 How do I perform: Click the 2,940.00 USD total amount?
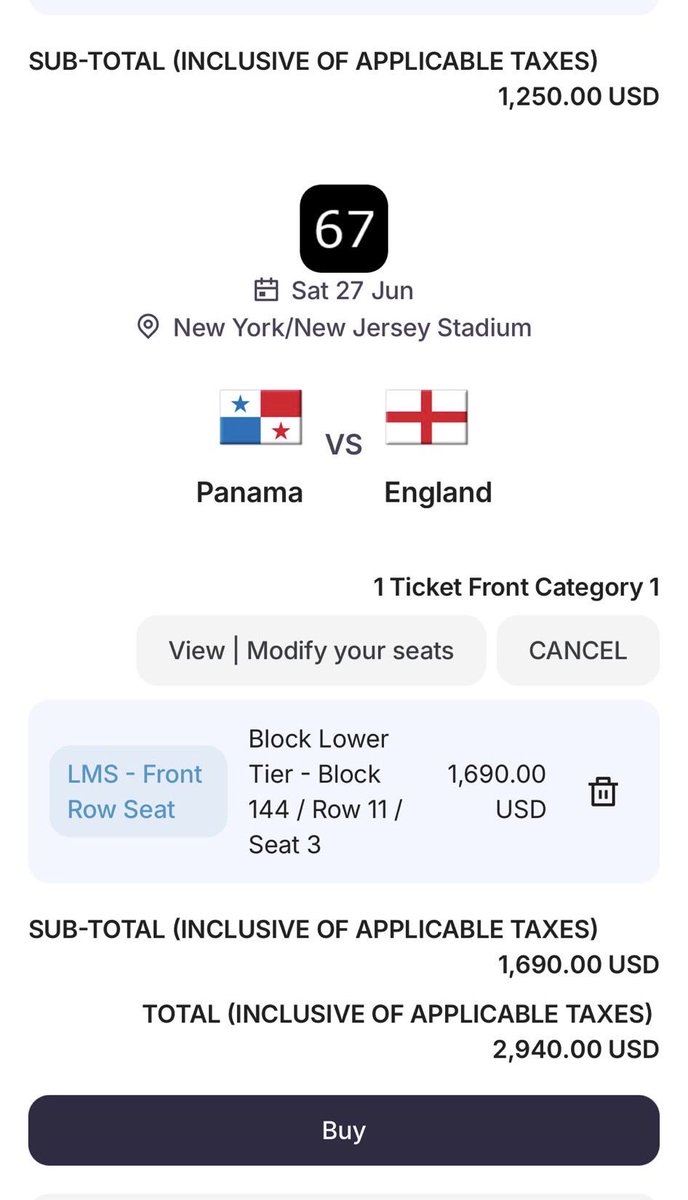pos(575,1048)
